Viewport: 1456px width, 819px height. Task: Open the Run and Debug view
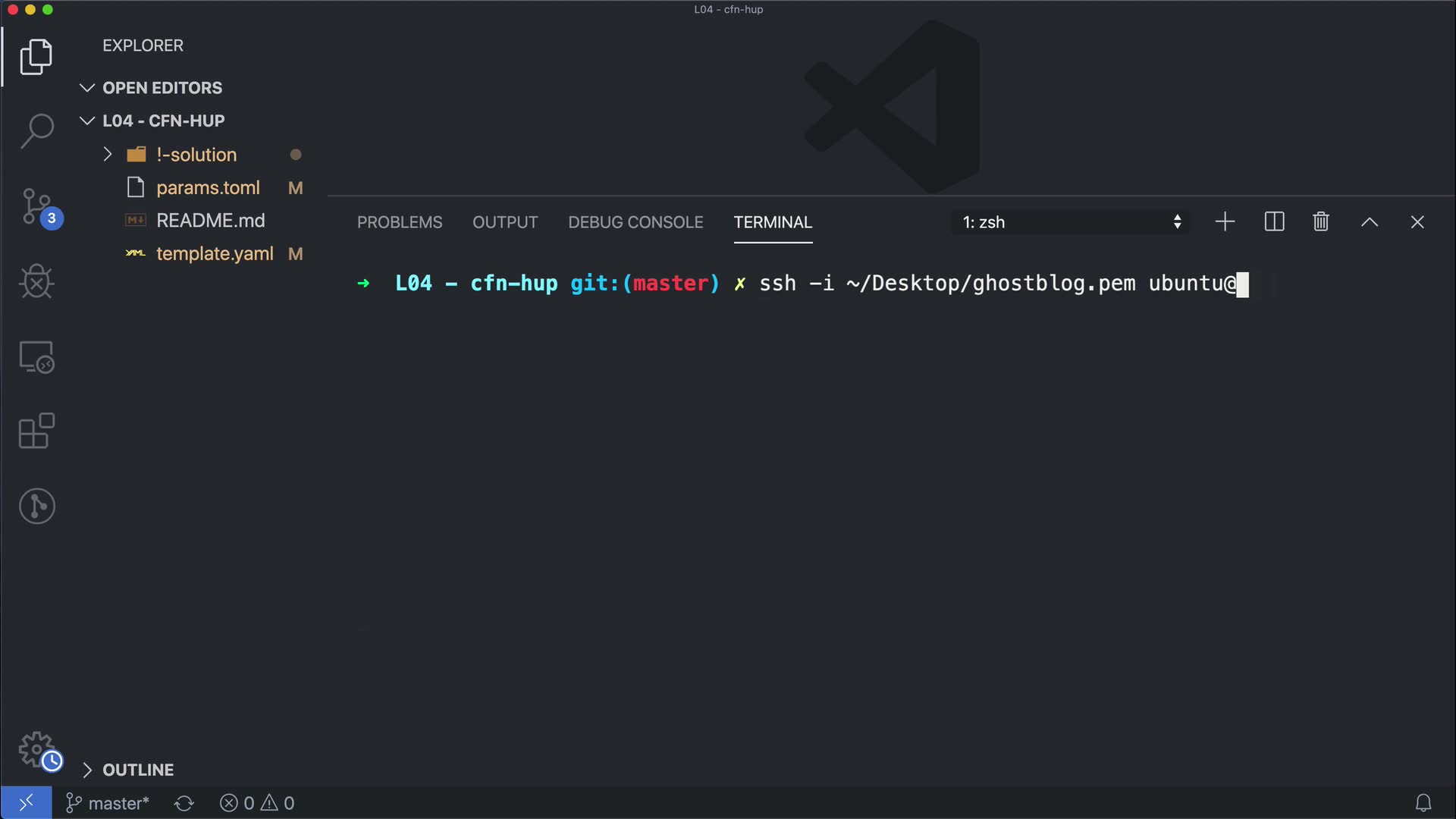pos(36,281)
